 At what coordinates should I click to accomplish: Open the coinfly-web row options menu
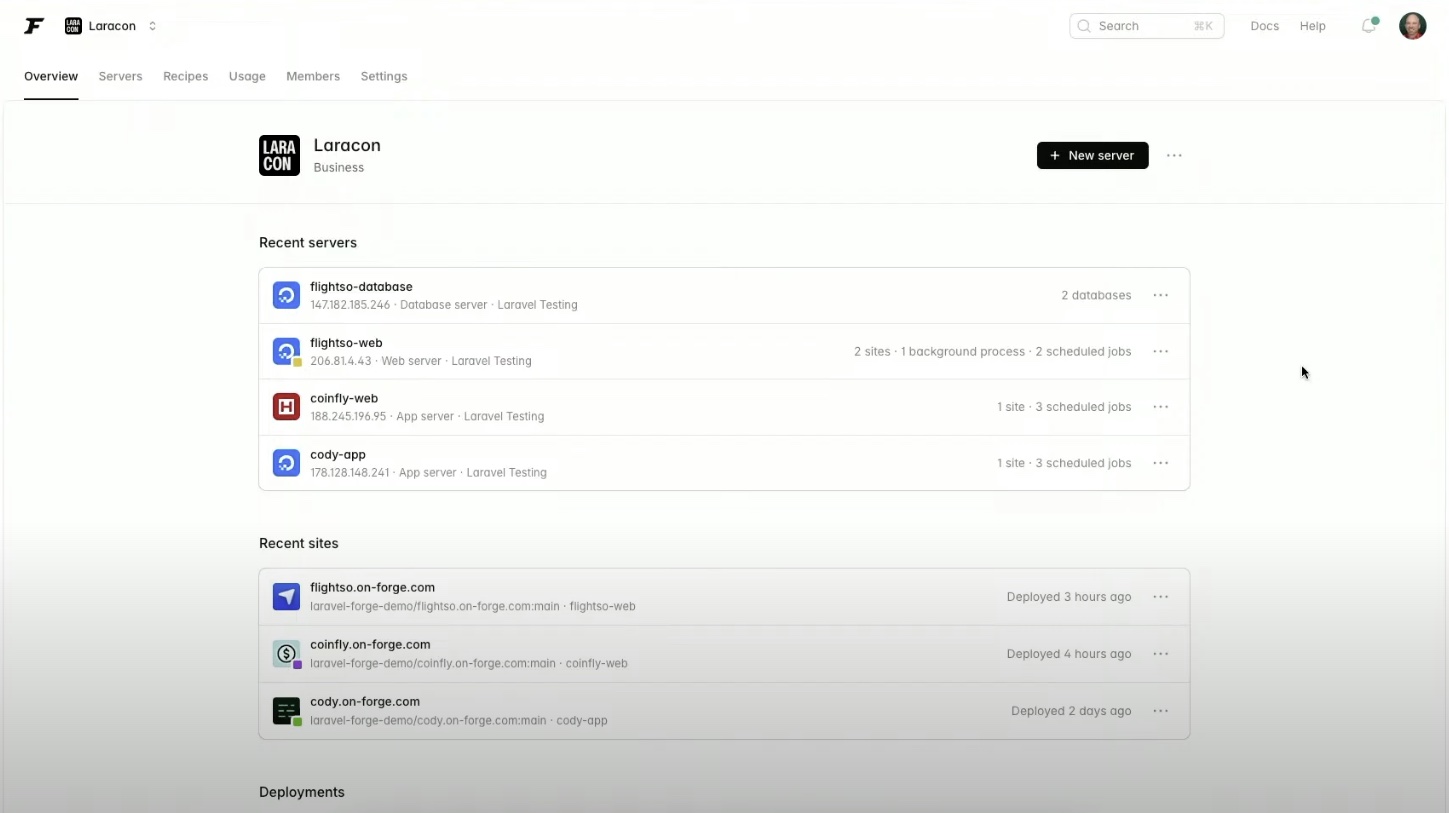pos(1160,407)
